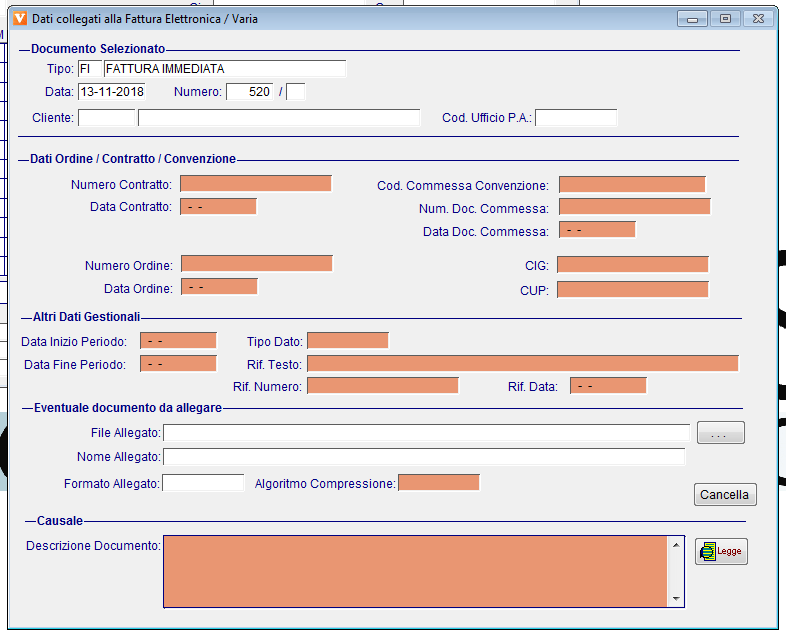Click the Rif. Testo text field

(522, 364)
